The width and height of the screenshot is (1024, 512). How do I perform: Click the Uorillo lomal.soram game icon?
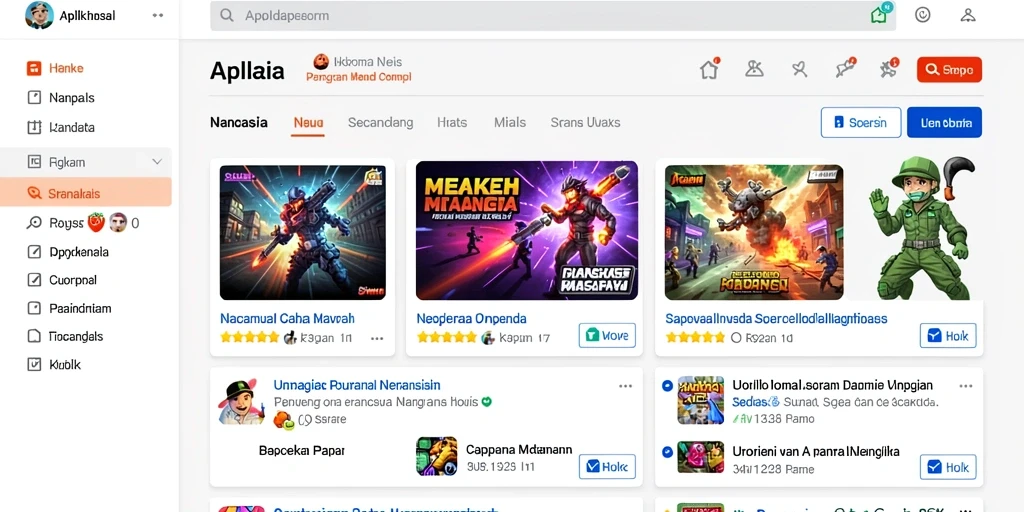pyautogui.click(x=701, y=400)
